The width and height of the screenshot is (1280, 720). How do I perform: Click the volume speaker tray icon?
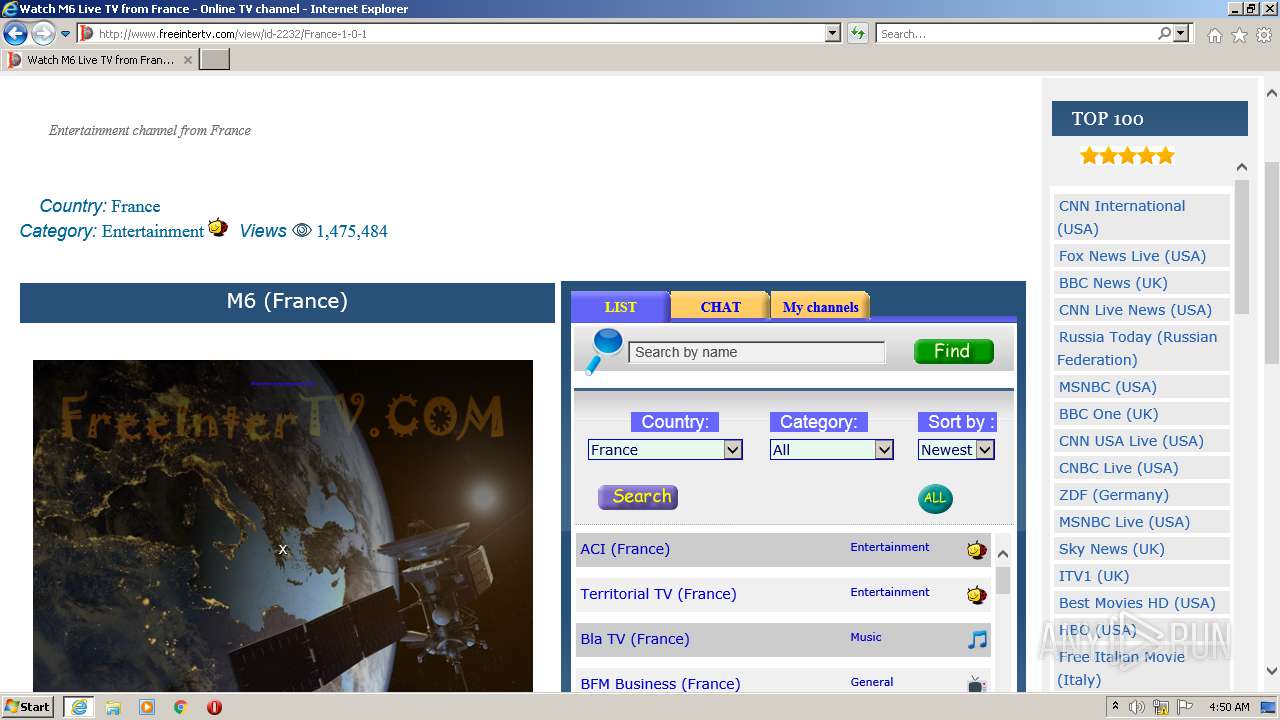[1137, 707]
